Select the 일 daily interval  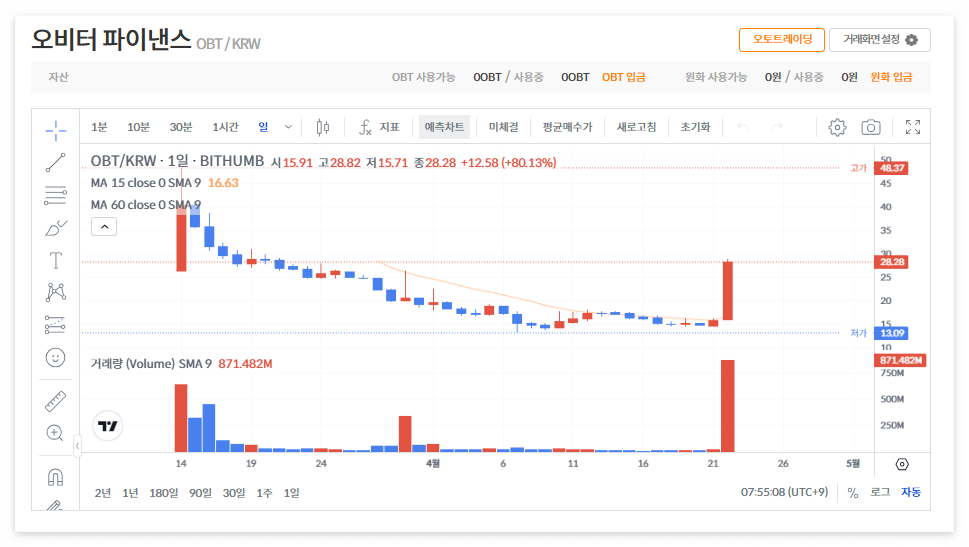pyautogui.click(x=263, y=127)
